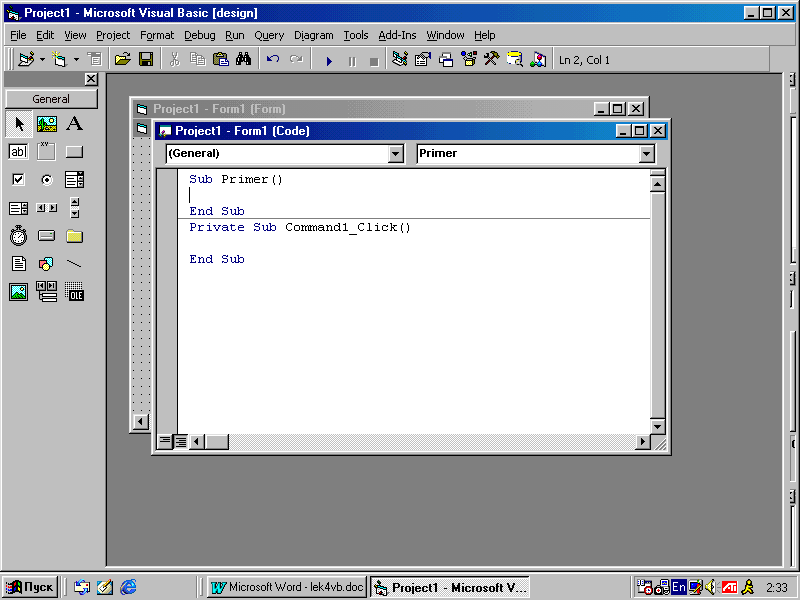Open the Menu Editor from toolbar

coord(95,60)
